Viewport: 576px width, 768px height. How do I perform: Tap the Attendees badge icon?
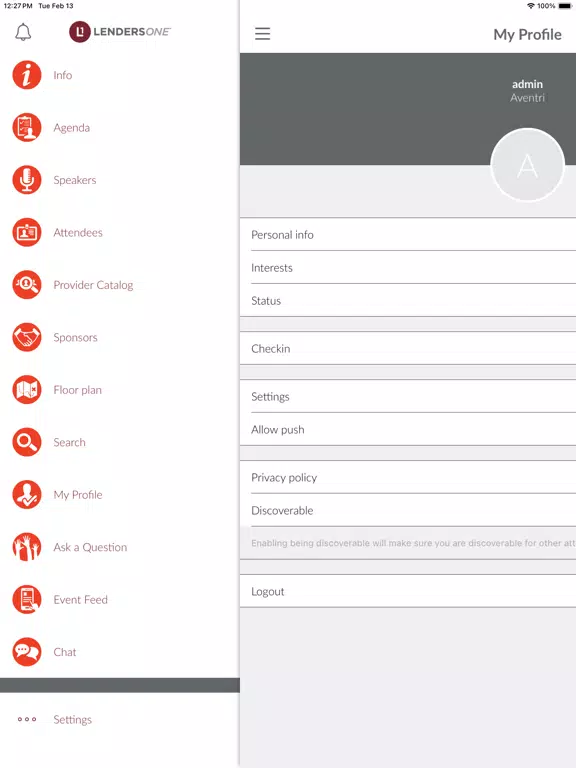tap(27, 232)
